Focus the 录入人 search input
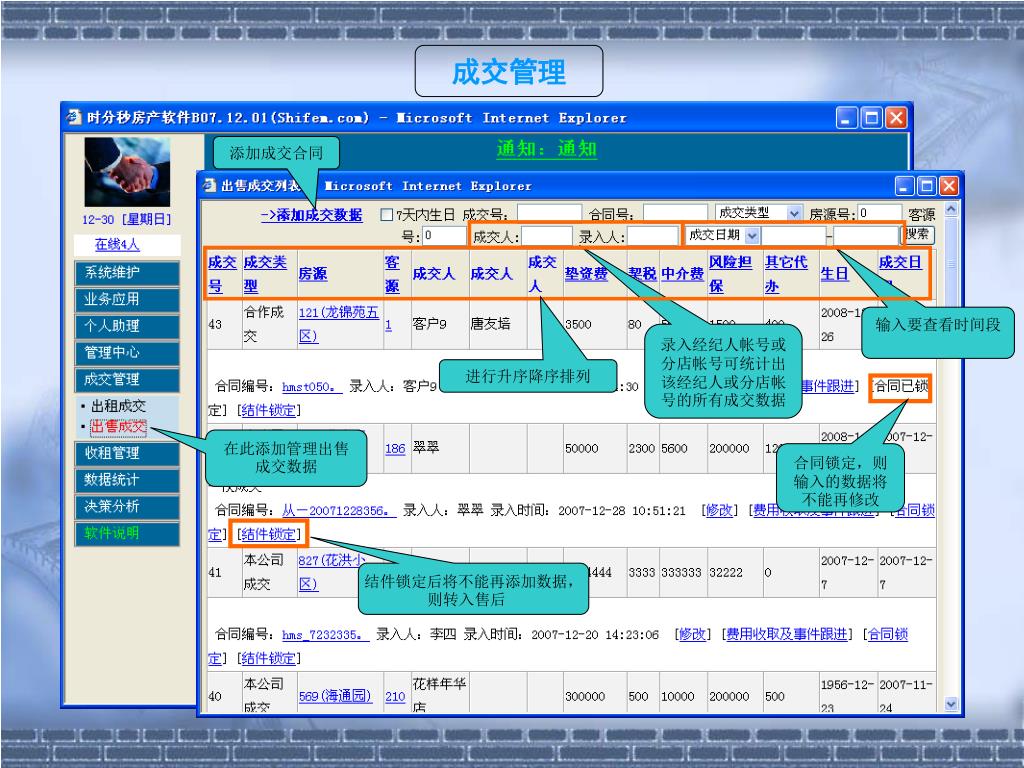 [653, 236]
